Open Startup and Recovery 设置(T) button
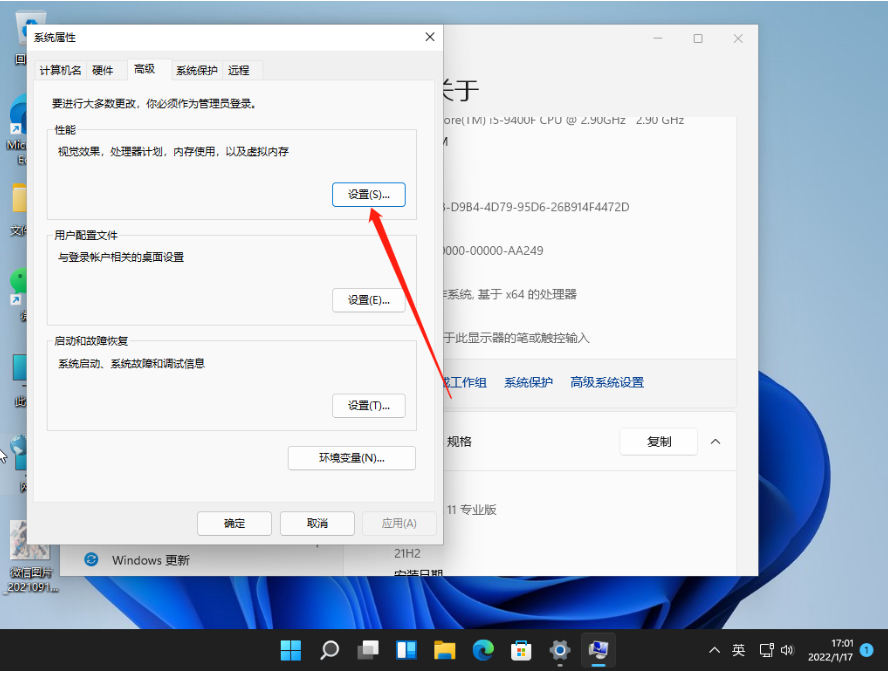 pos(369,406)
